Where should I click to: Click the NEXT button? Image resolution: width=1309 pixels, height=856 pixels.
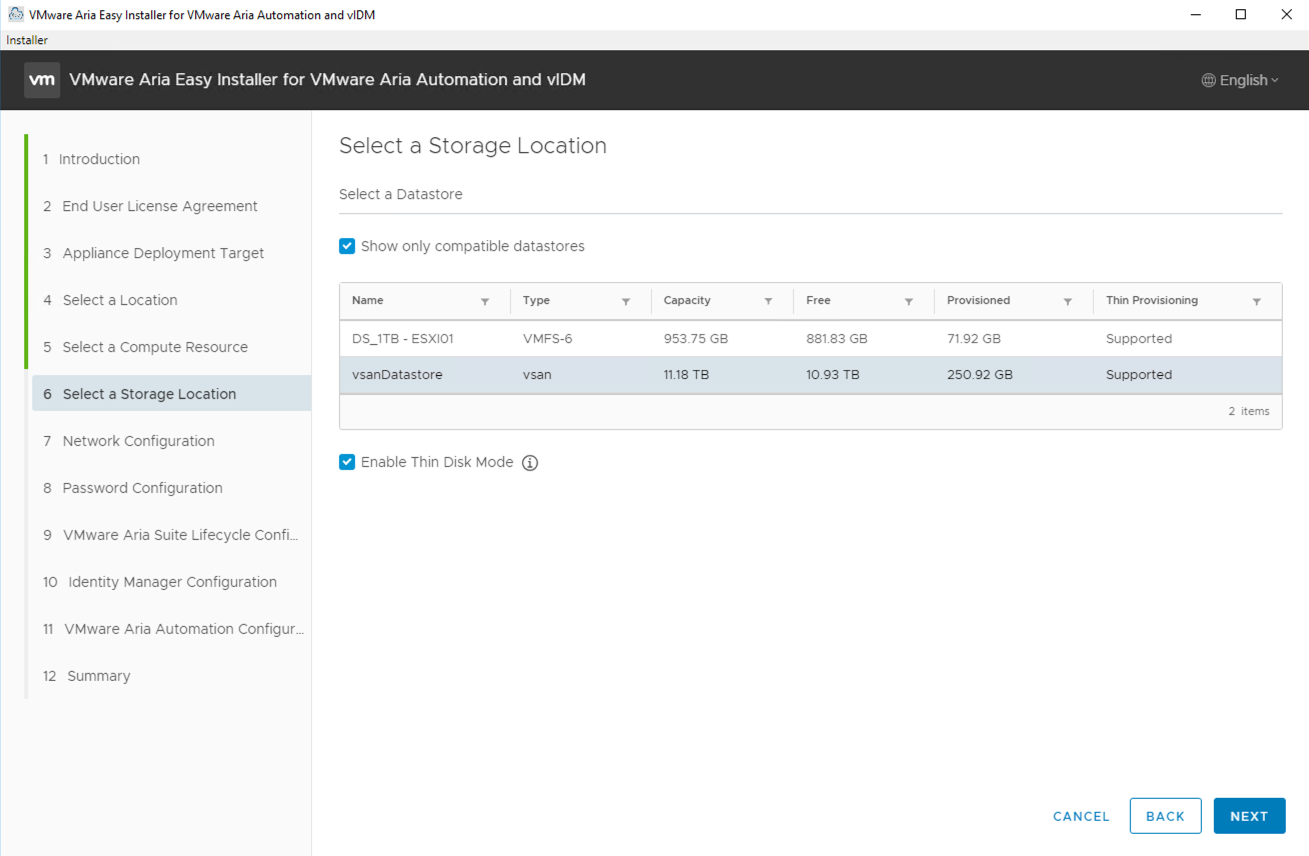coord(1249,816)
